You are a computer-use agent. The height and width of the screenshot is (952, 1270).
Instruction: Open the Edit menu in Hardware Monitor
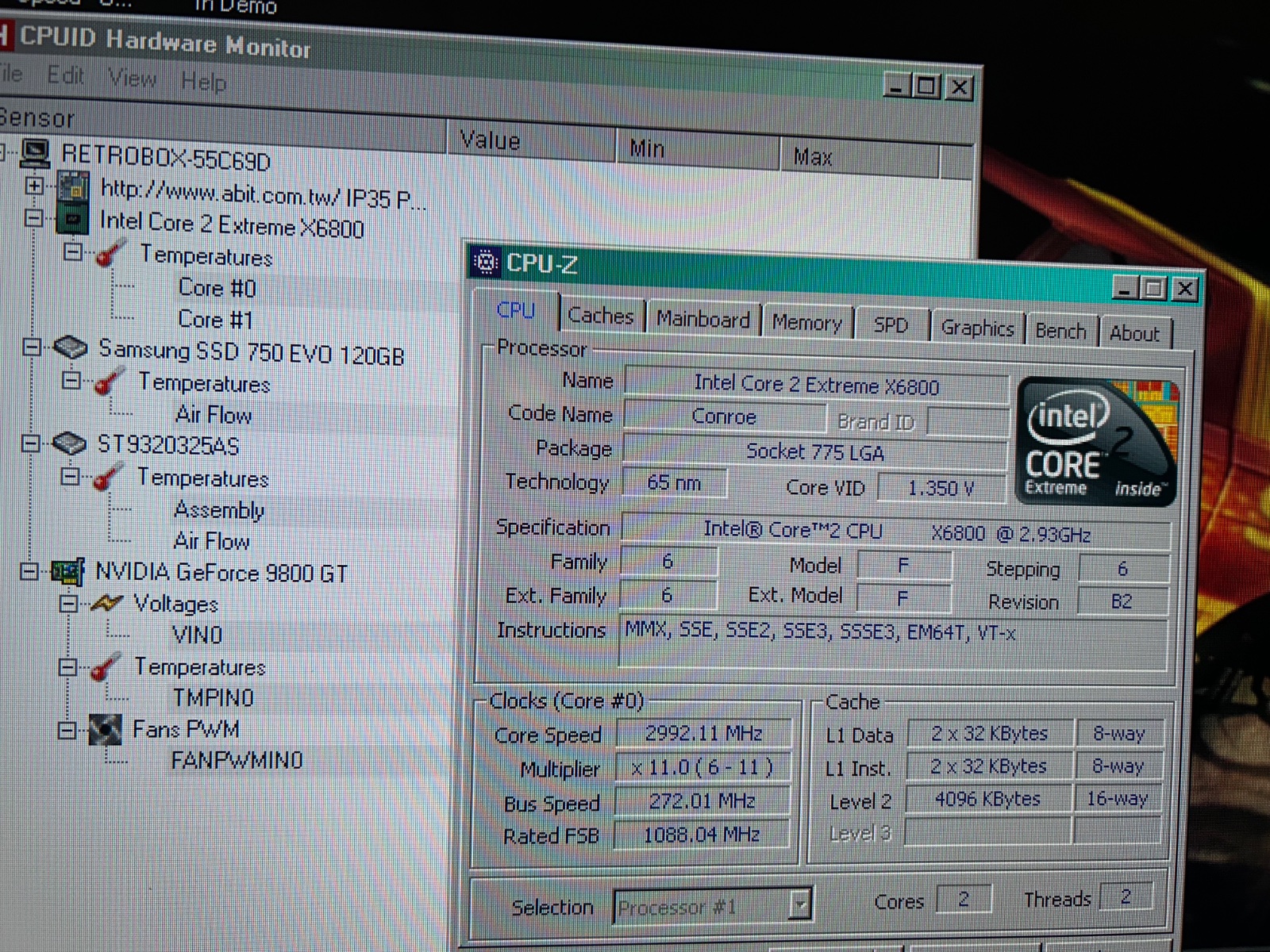pos(65,75)
